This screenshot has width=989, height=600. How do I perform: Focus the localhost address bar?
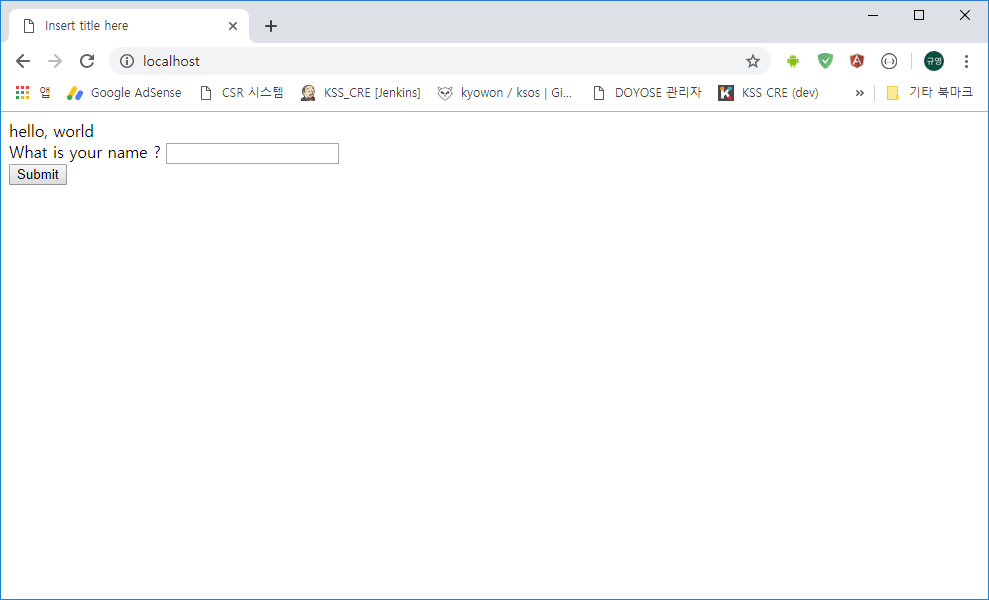click(x=439, y=61)
